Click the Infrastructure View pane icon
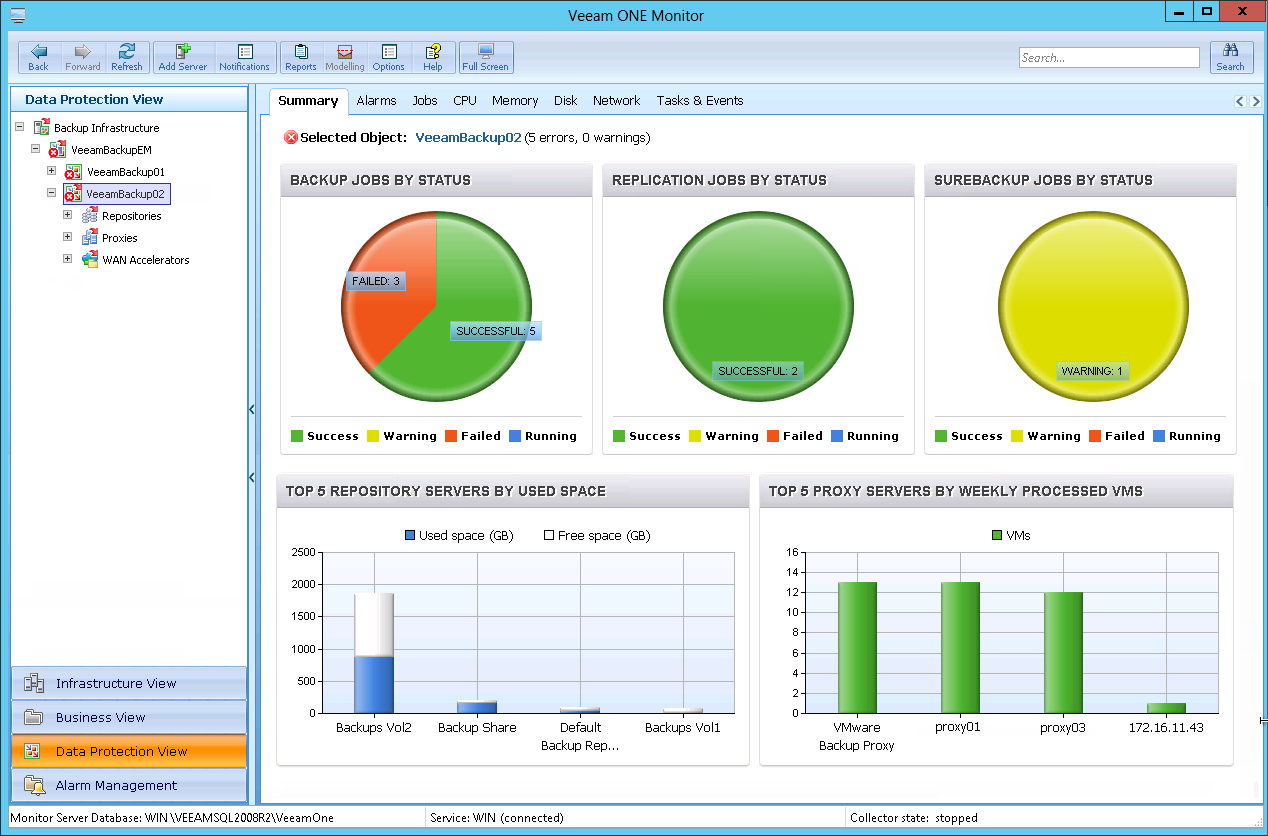1268x836 pixels. pos(34,684)
